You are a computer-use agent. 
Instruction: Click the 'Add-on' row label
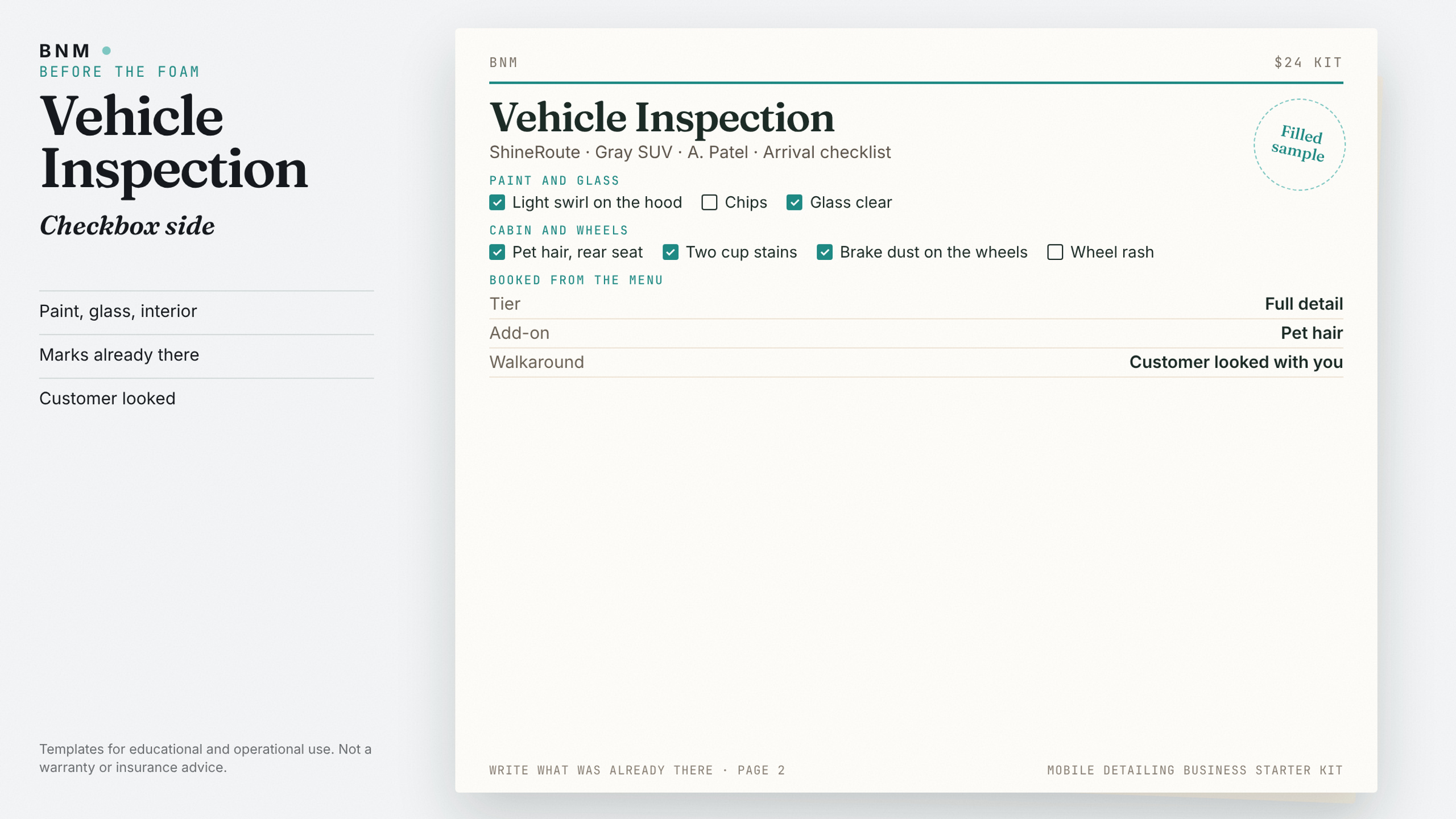click(x=519, y=333)
